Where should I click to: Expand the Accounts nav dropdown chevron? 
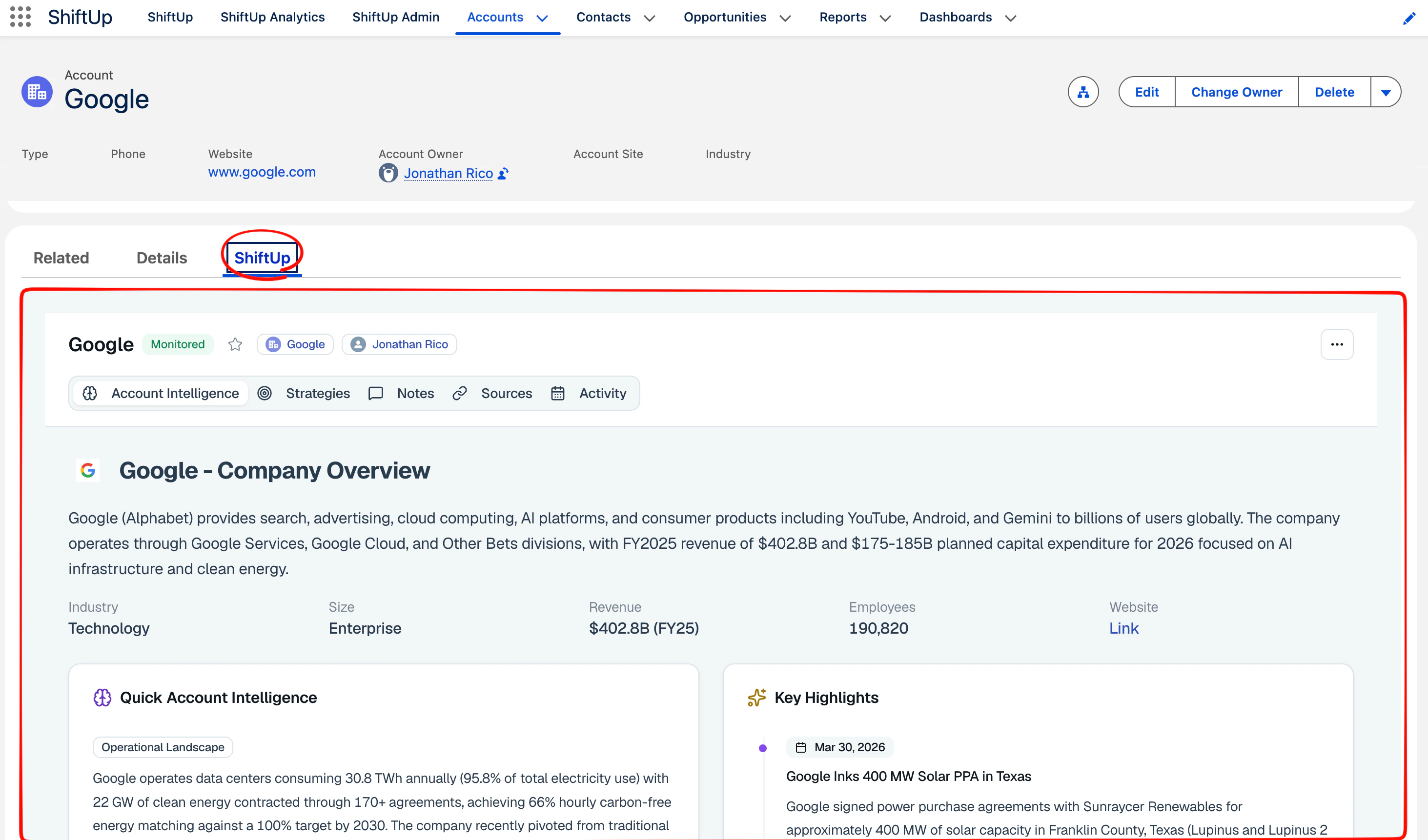[542, 18]
